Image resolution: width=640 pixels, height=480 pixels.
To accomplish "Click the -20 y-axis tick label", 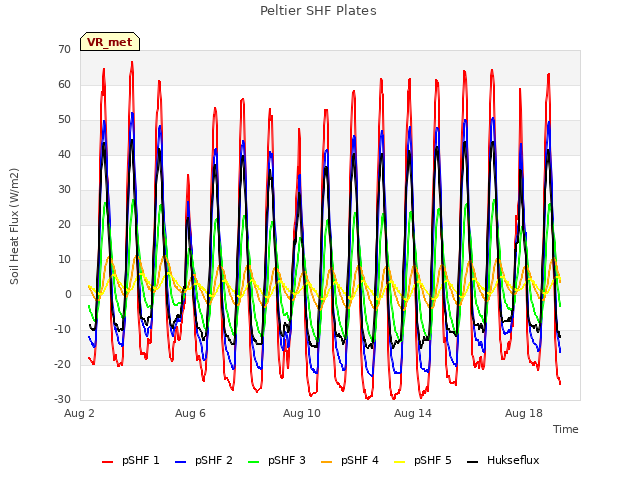I will [62, 364].
